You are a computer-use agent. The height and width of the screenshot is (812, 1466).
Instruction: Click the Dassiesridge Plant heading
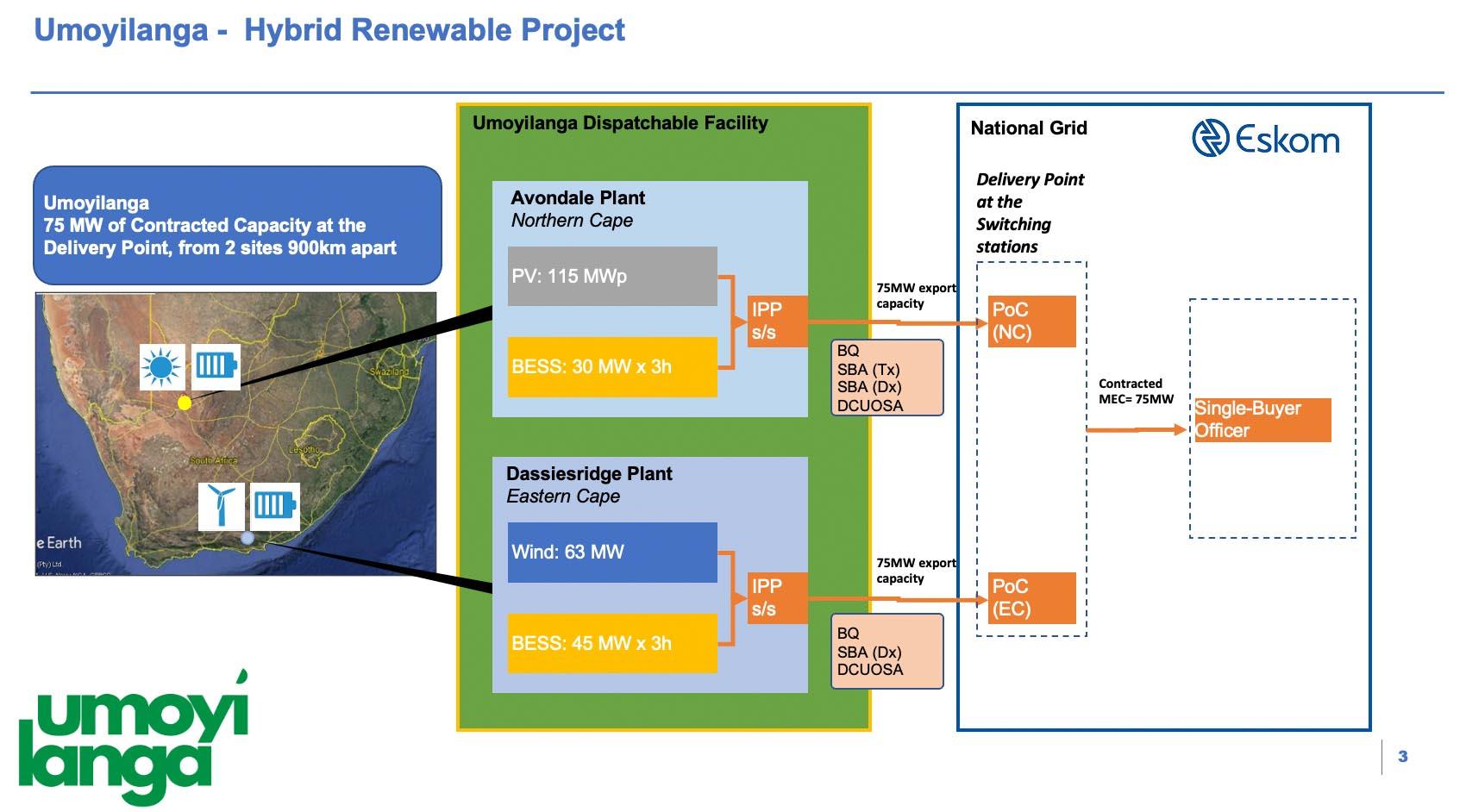[x=589, y=474]
